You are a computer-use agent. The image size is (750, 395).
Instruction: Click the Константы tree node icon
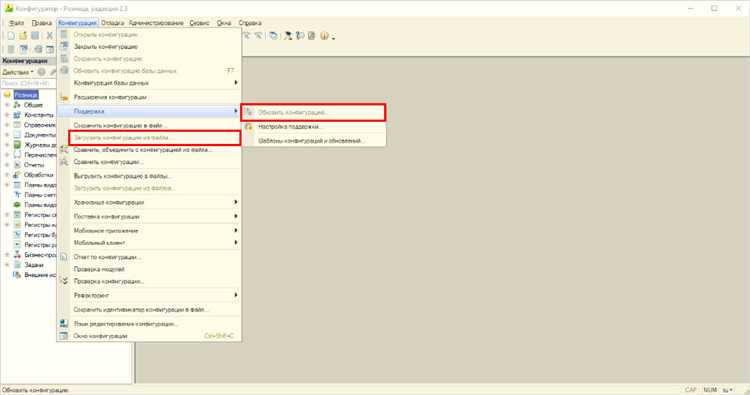[x=17, y=115]
